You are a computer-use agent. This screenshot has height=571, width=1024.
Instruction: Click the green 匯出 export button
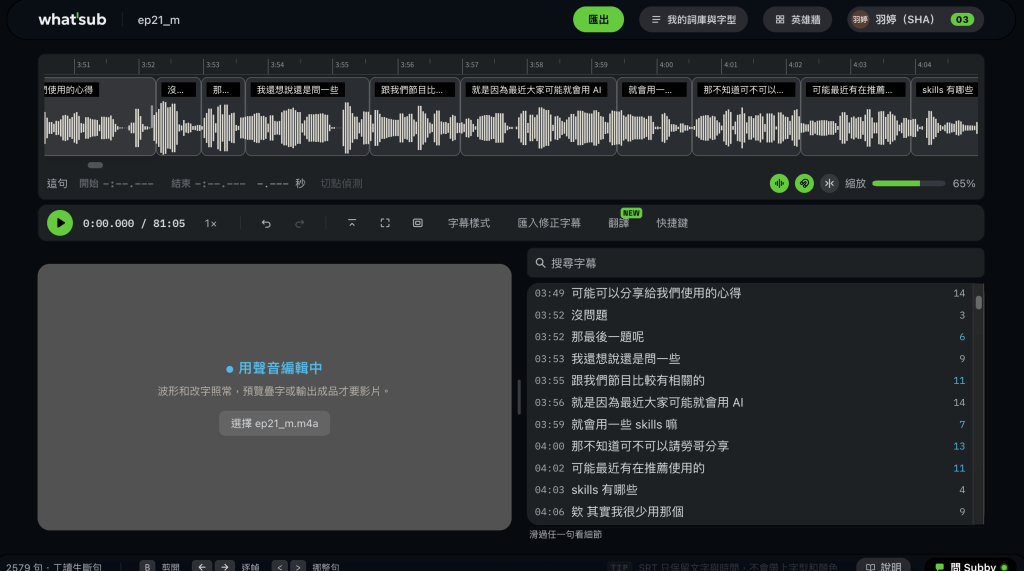598,20
